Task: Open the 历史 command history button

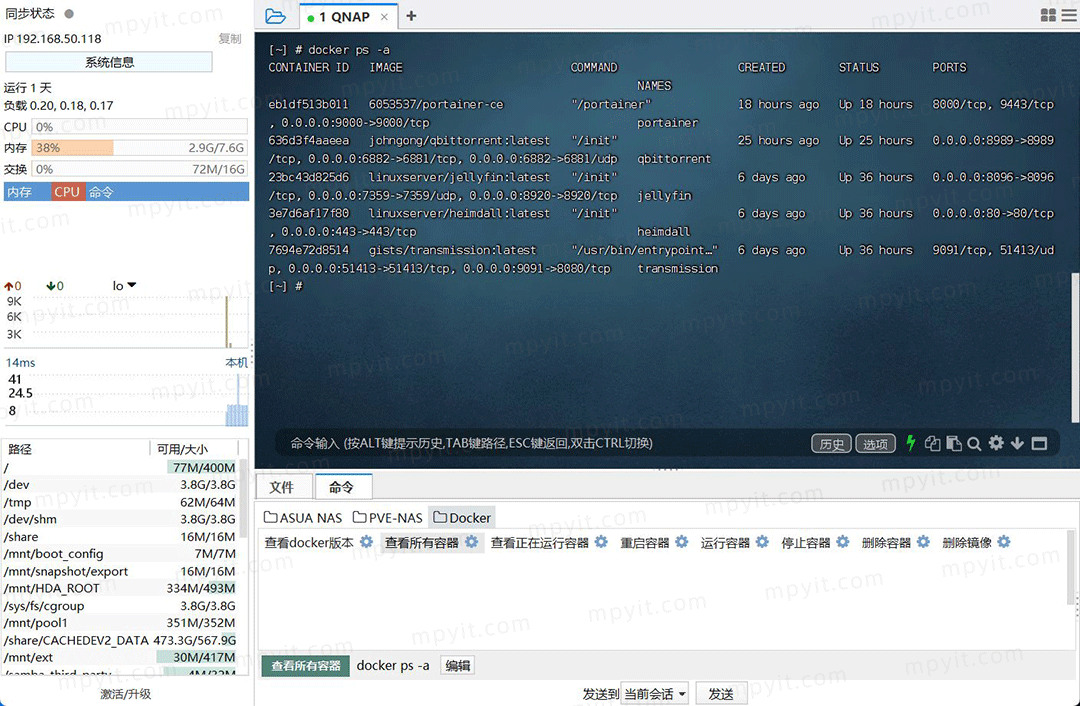Action: pyautogui.click(x=831, y=444)
